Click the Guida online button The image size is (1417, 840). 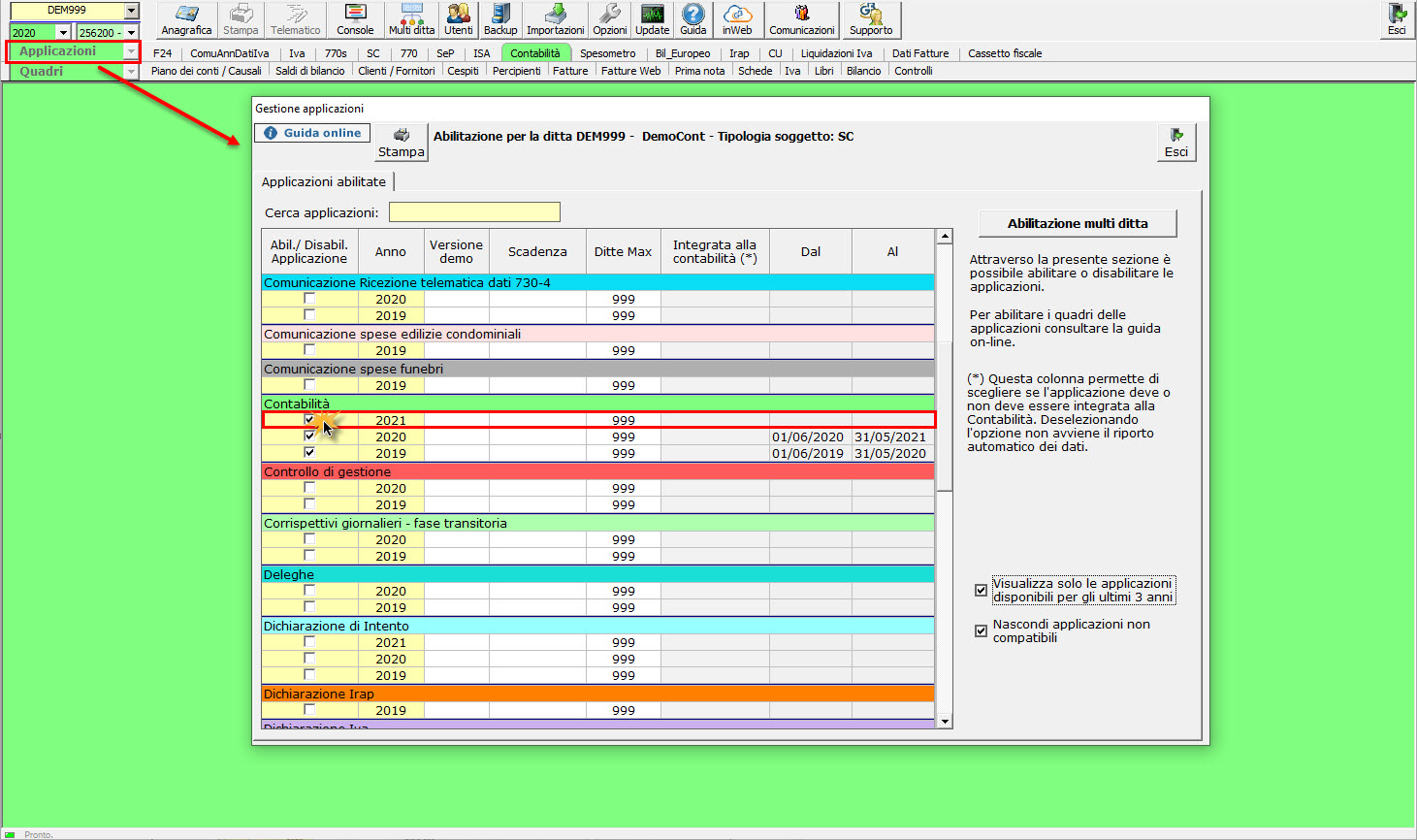click(x=312, y=133)
